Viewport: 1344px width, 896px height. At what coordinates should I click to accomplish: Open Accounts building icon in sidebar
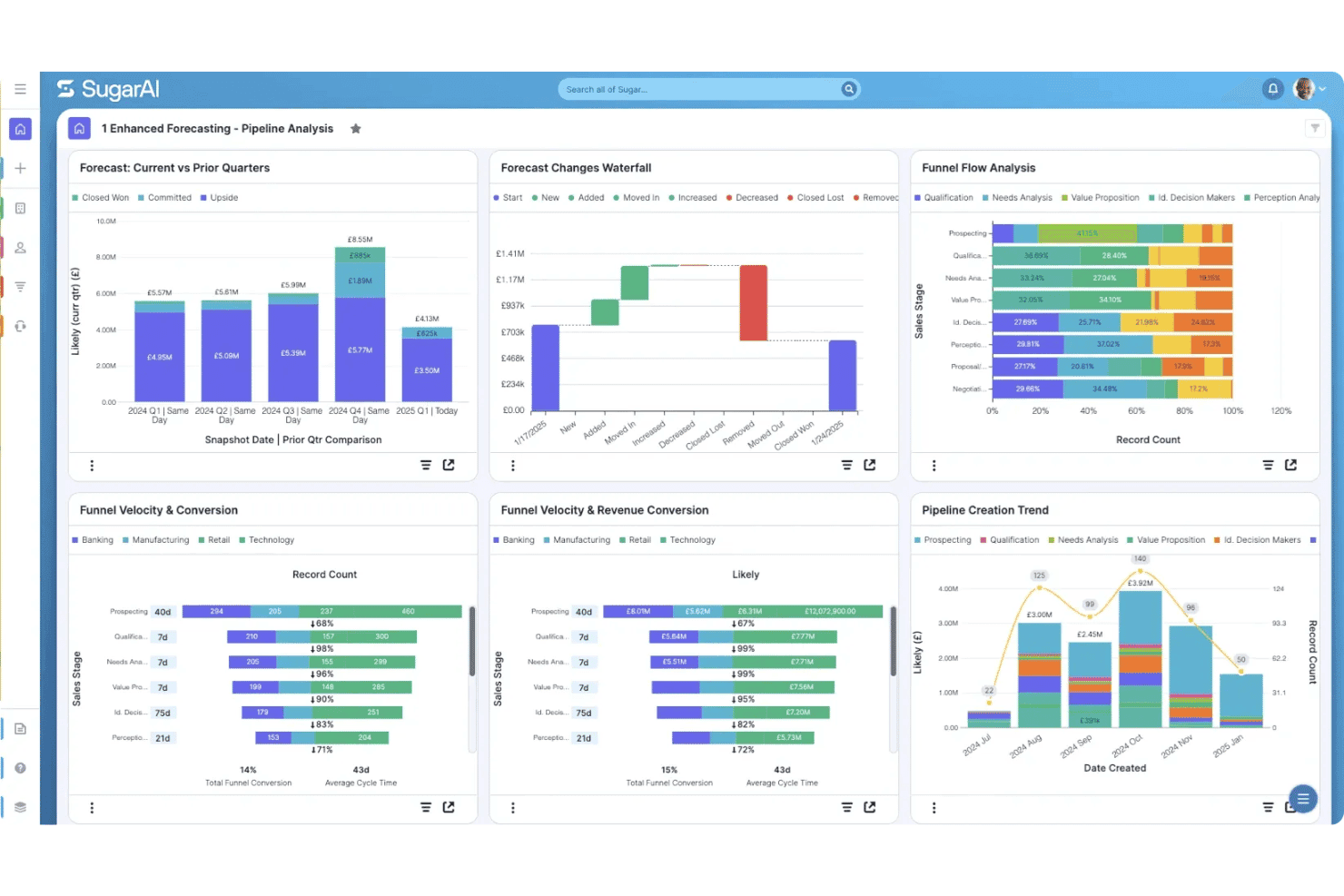pos(20,208)
